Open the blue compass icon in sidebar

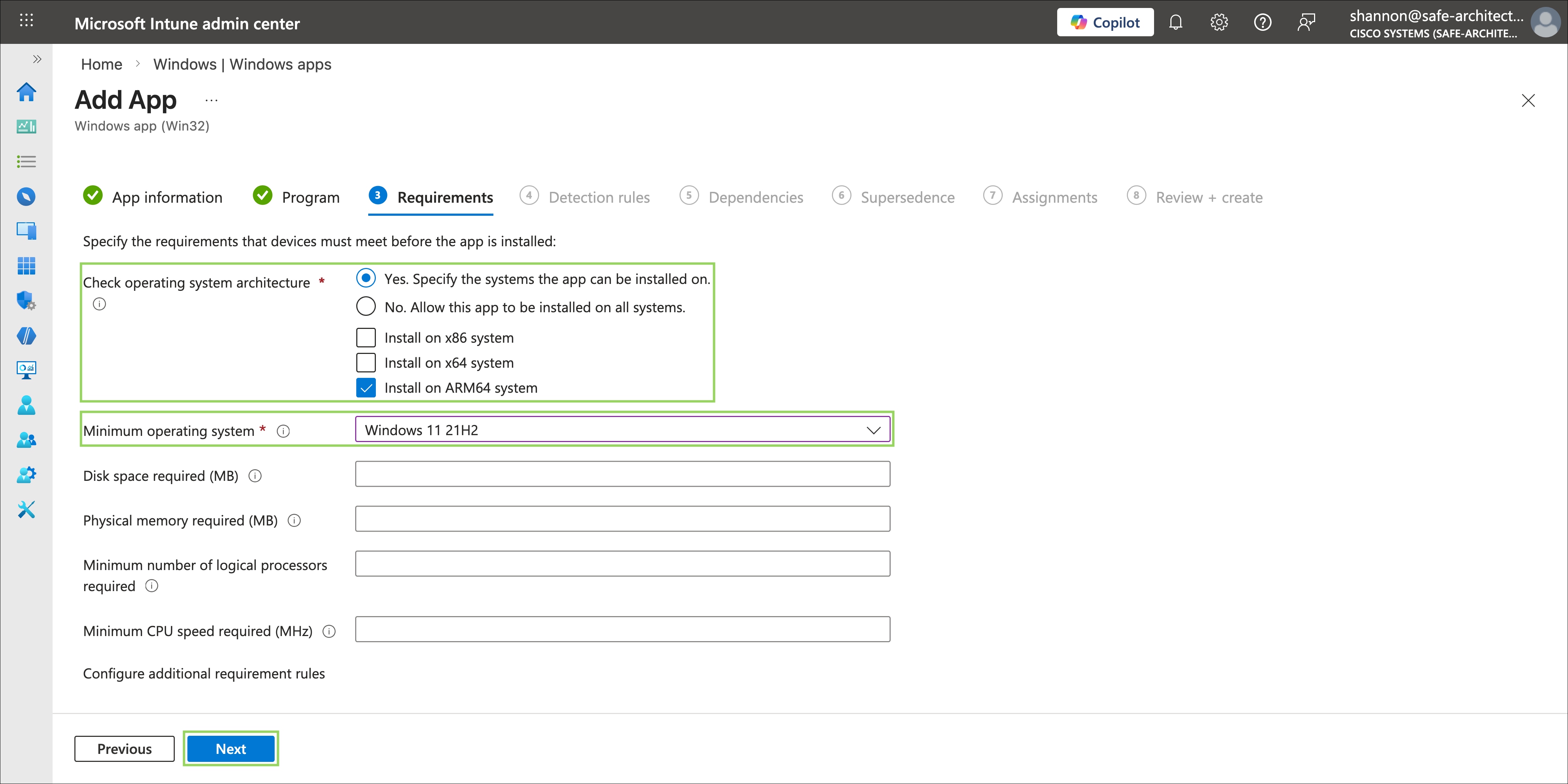pyautogui.click(x=26, y=197)
